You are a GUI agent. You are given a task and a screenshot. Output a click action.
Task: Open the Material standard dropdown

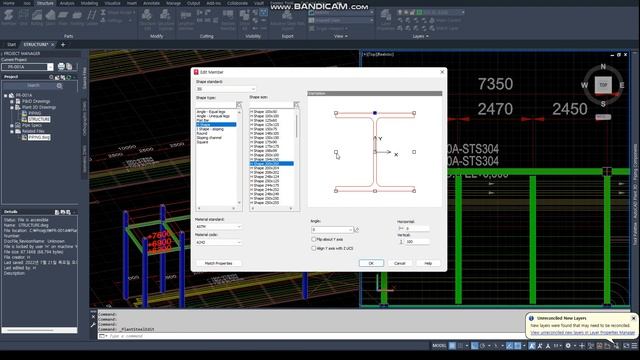click(x=218, y=227)
